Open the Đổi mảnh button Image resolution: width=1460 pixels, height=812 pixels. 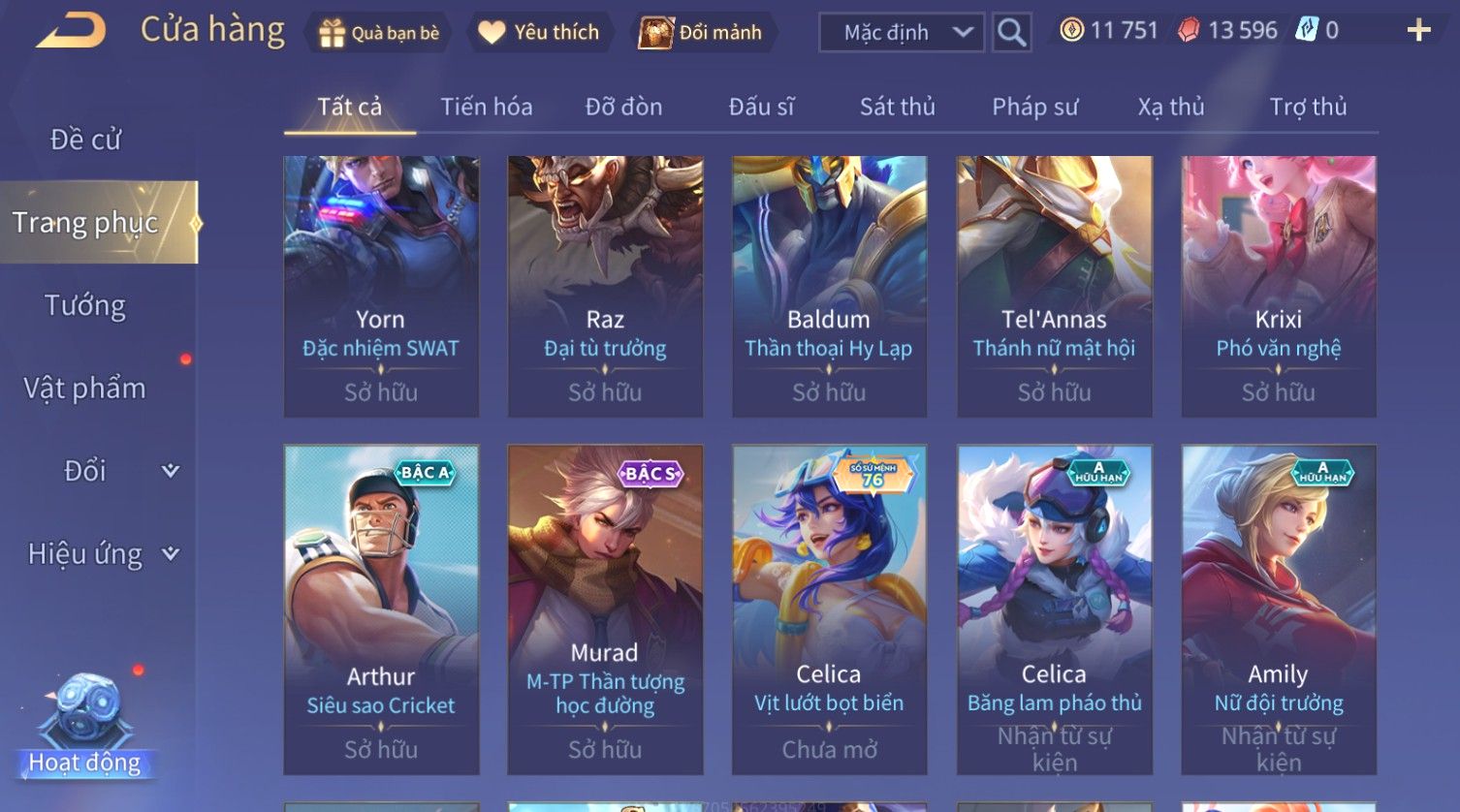pos(700,33)
